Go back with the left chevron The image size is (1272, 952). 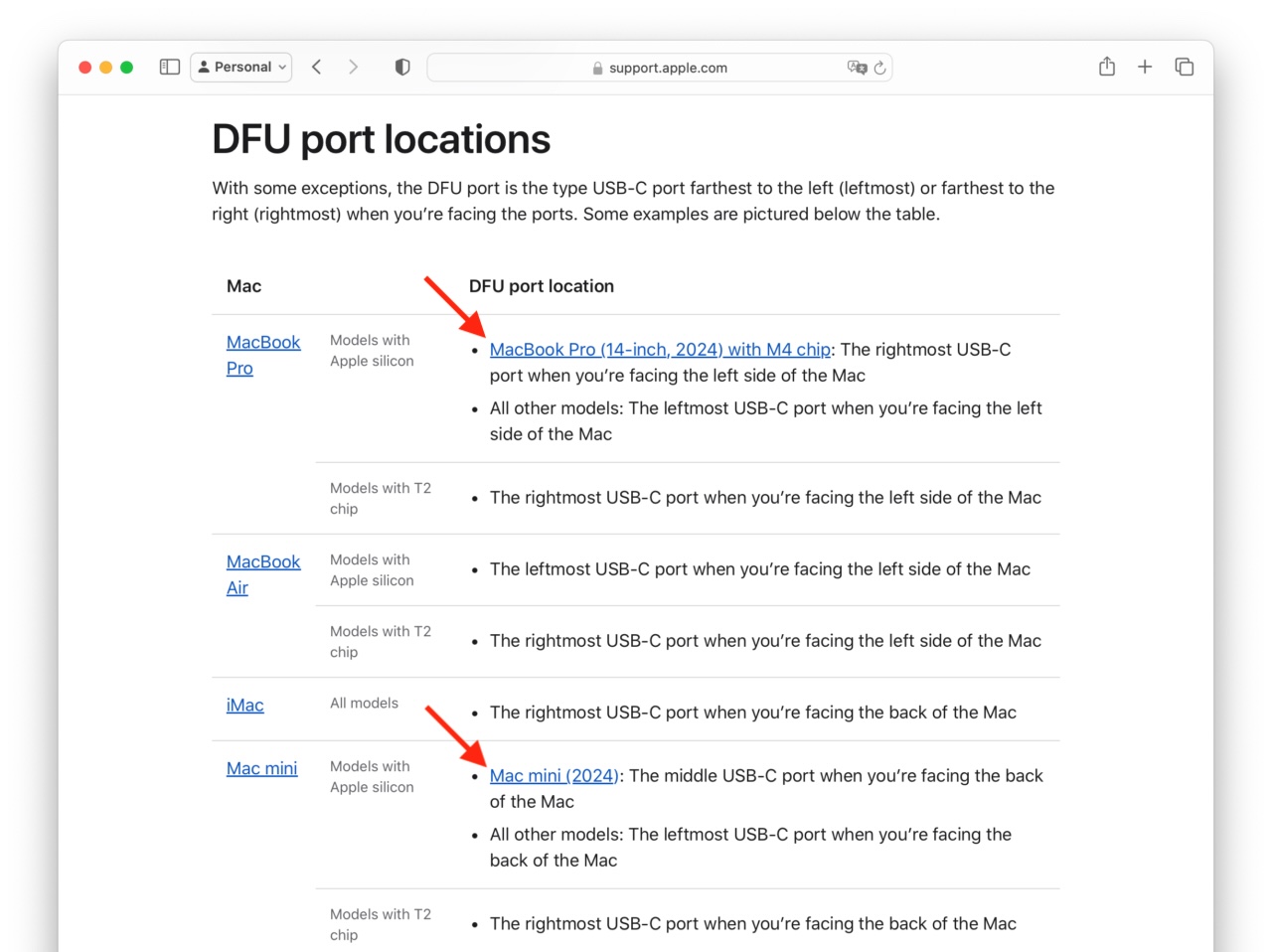pyautogui.click(x=316, y=67)
